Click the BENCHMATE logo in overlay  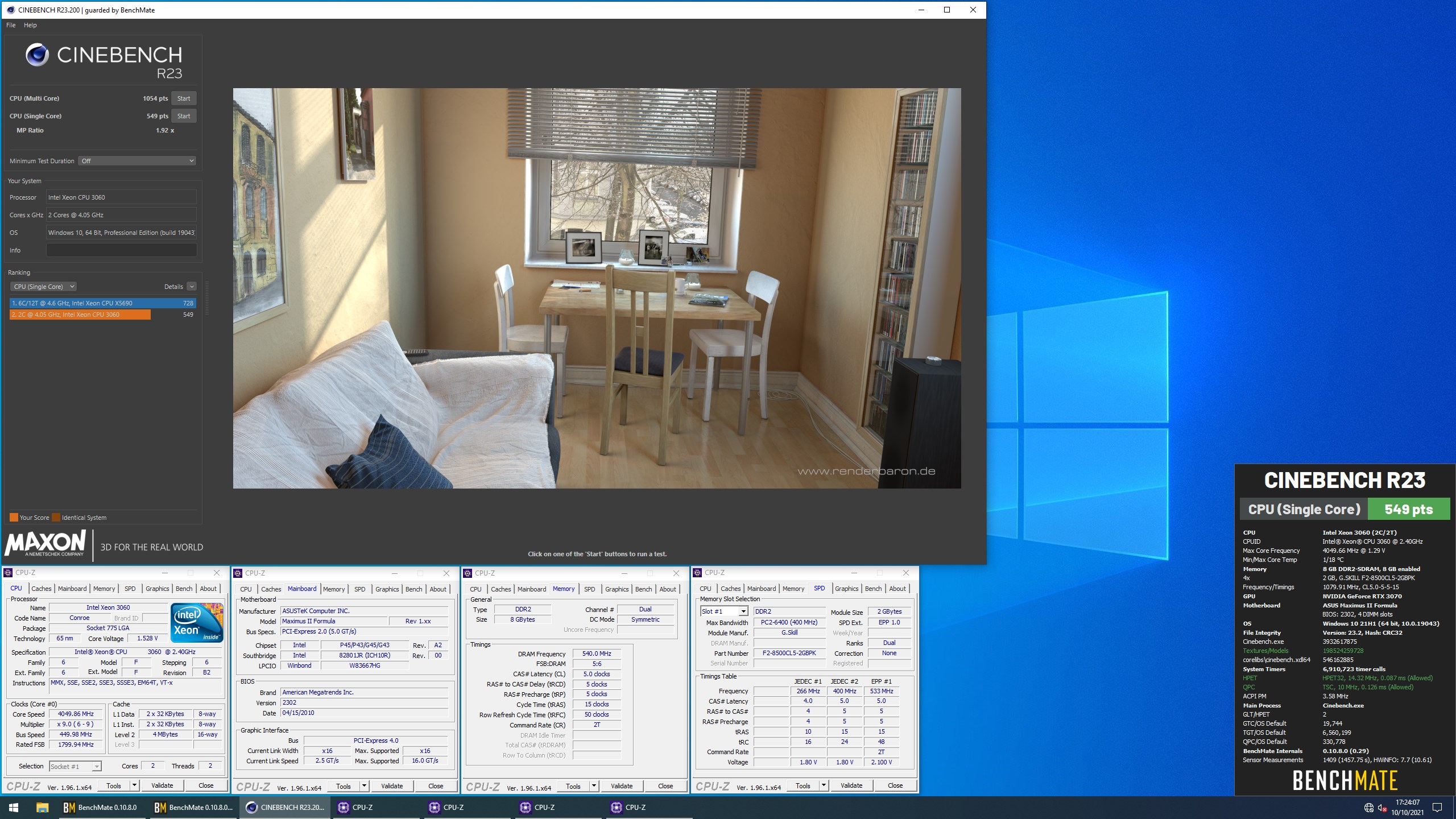(x=1345, y=780)
